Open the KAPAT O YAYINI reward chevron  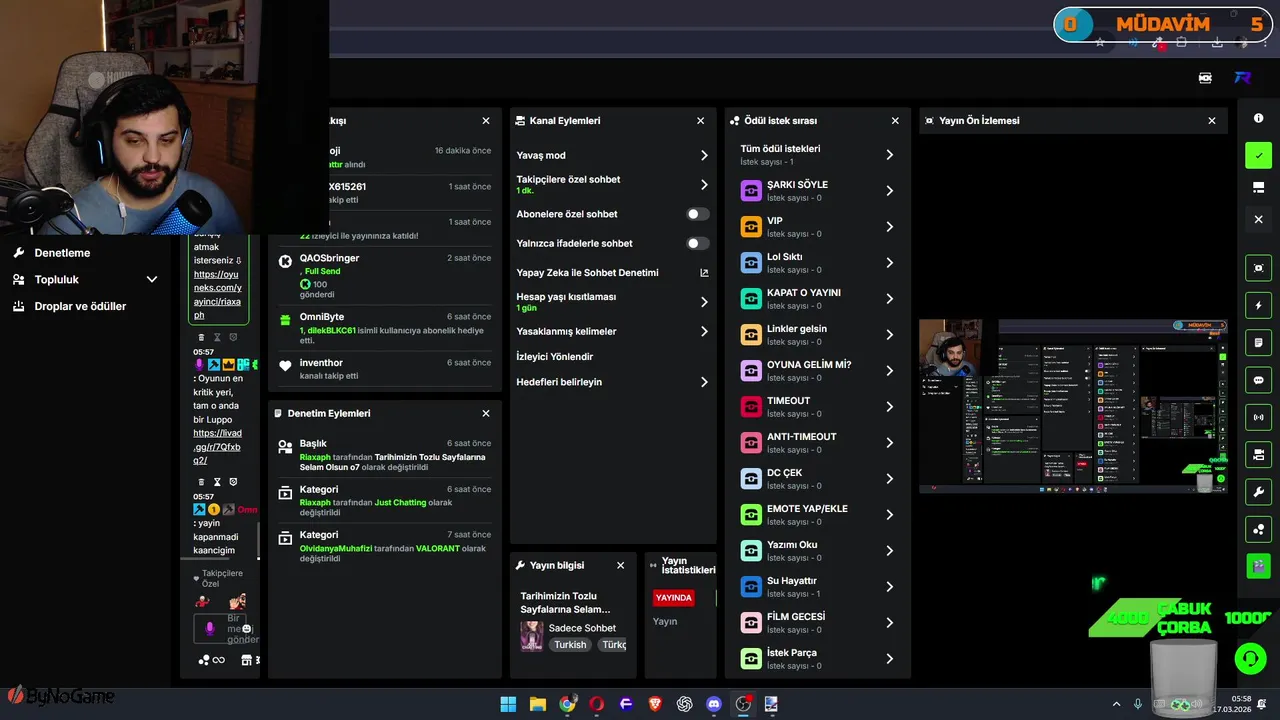click(x=889, y=299)
